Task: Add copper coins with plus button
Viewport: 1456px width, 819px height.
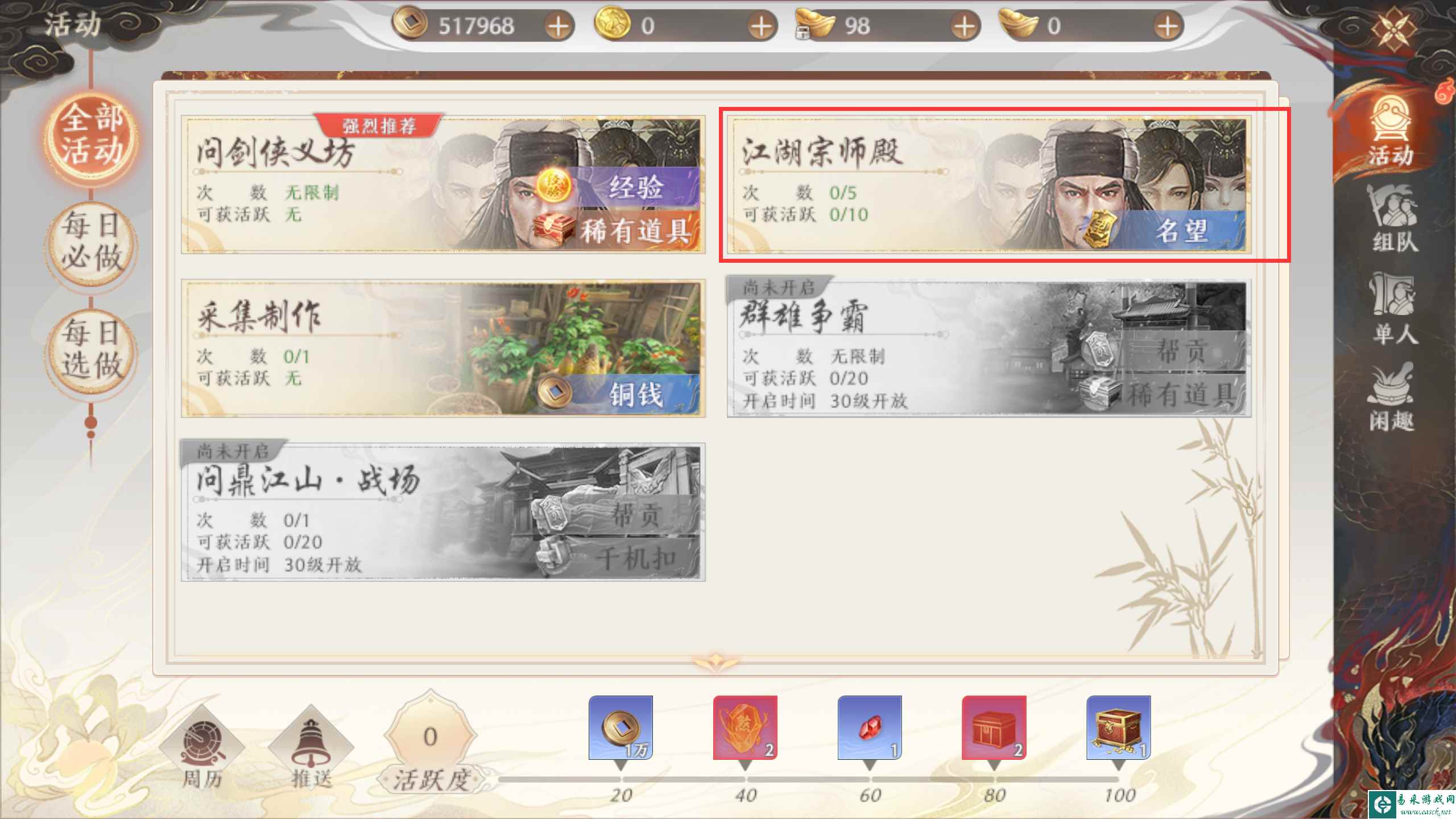Action: (x=559, y=26)
